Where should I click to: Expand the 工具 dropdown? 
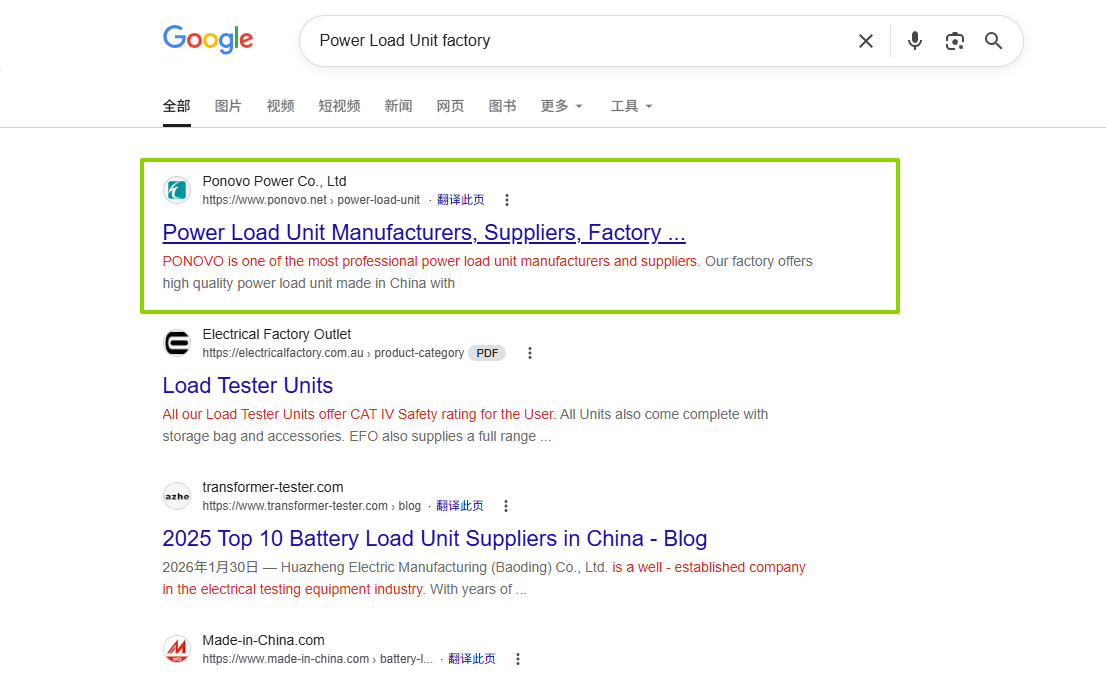pos(631,106)
